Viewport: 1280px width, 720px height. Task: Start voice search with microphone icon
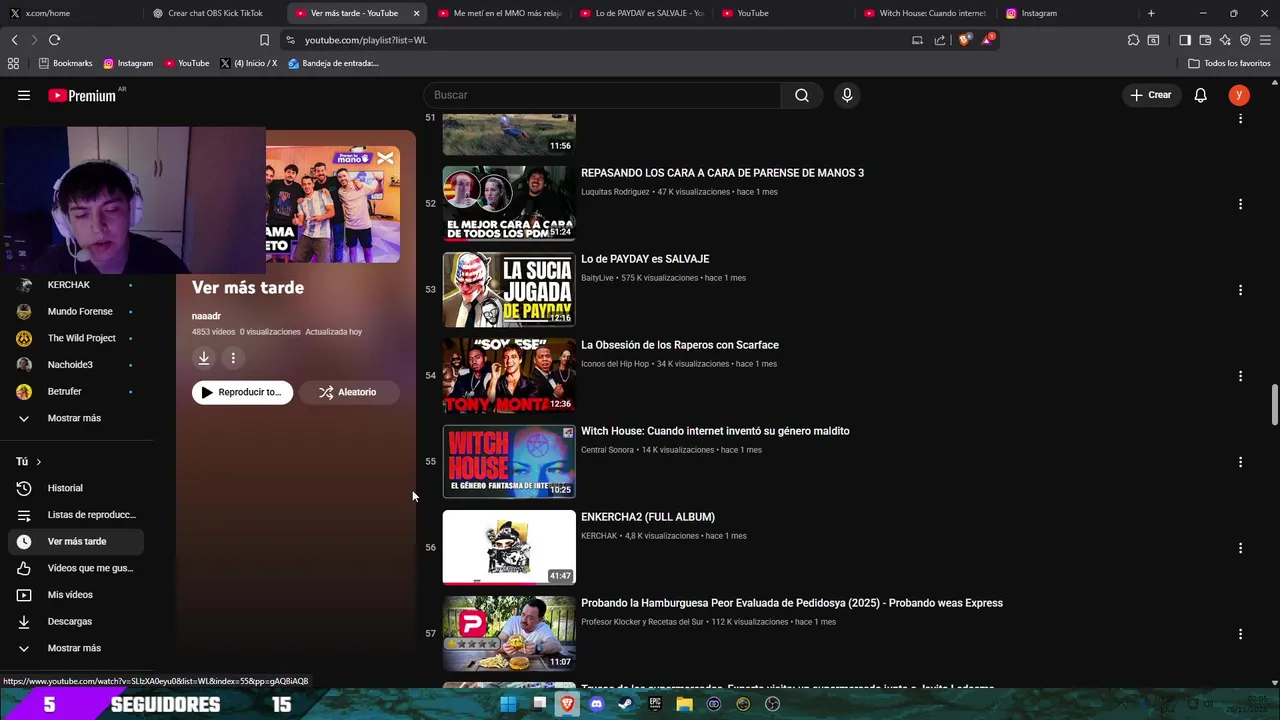[847, 95]
